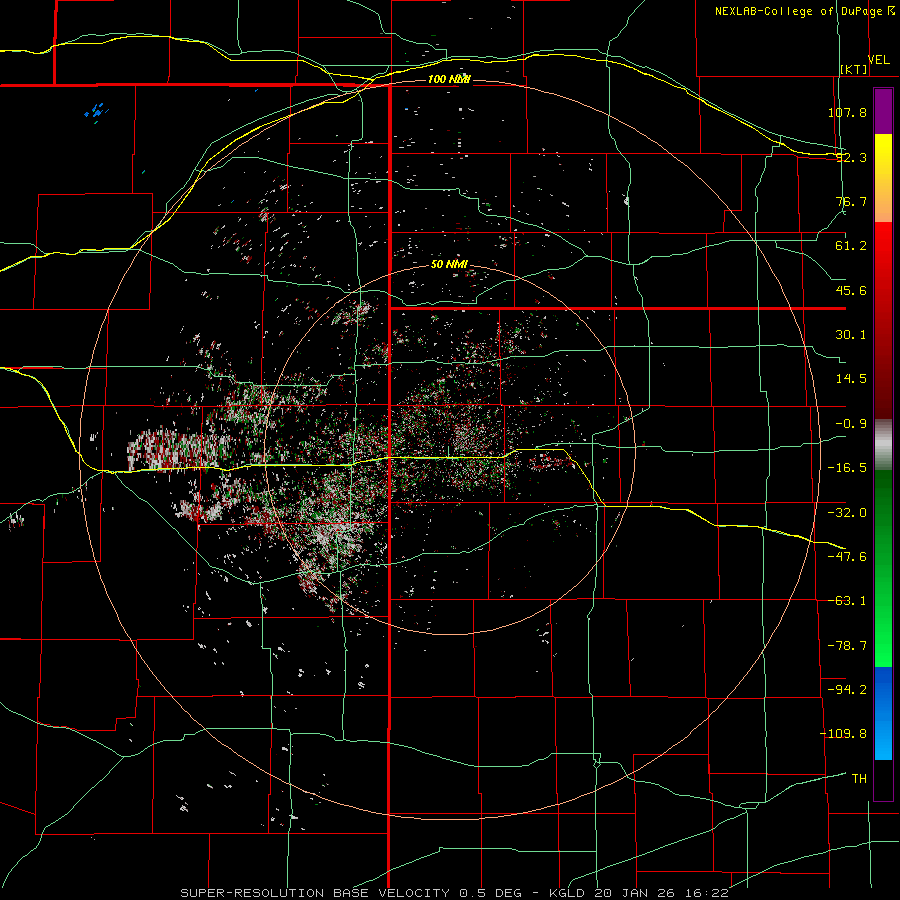Click the 100 NMI range ring label
Image resolution: width=900 pixels, height=900 pixels.
point(449,79)
